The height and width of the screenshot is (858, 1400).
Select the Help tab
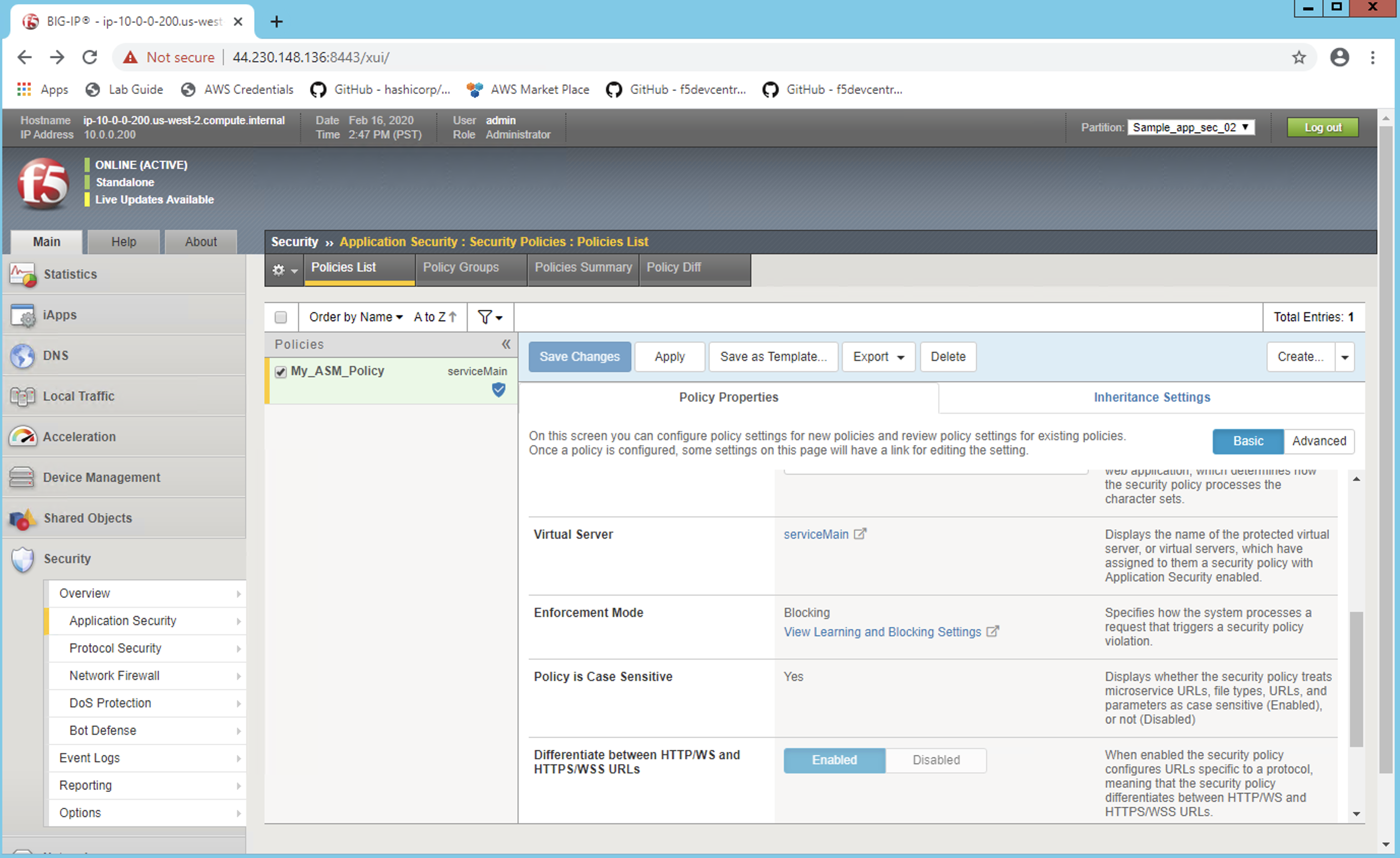coord(124,242)
